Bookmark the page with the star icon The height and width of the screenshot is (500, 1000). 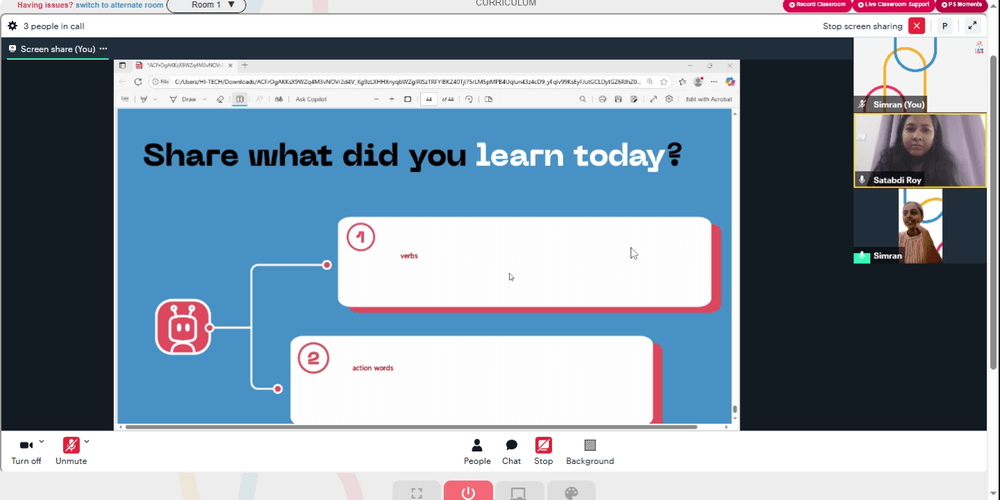(x=664, y=82)
